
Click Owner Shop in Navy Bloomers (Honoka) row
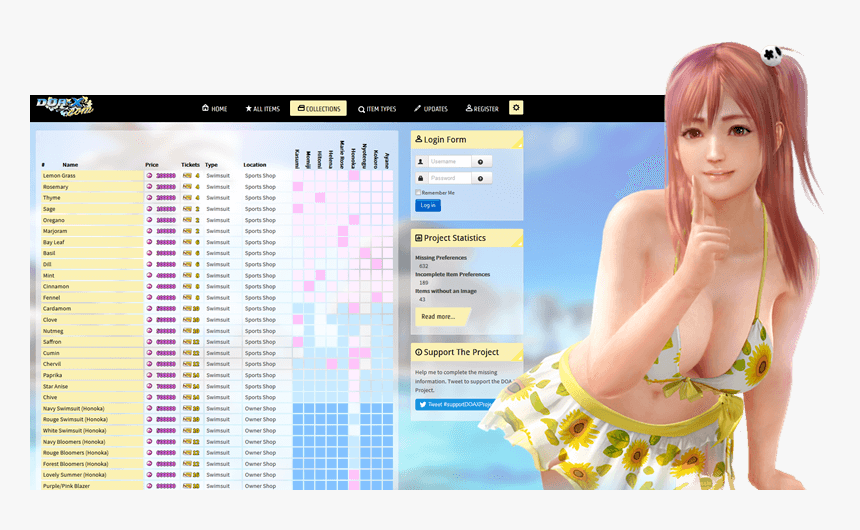(x=261, y=442)
